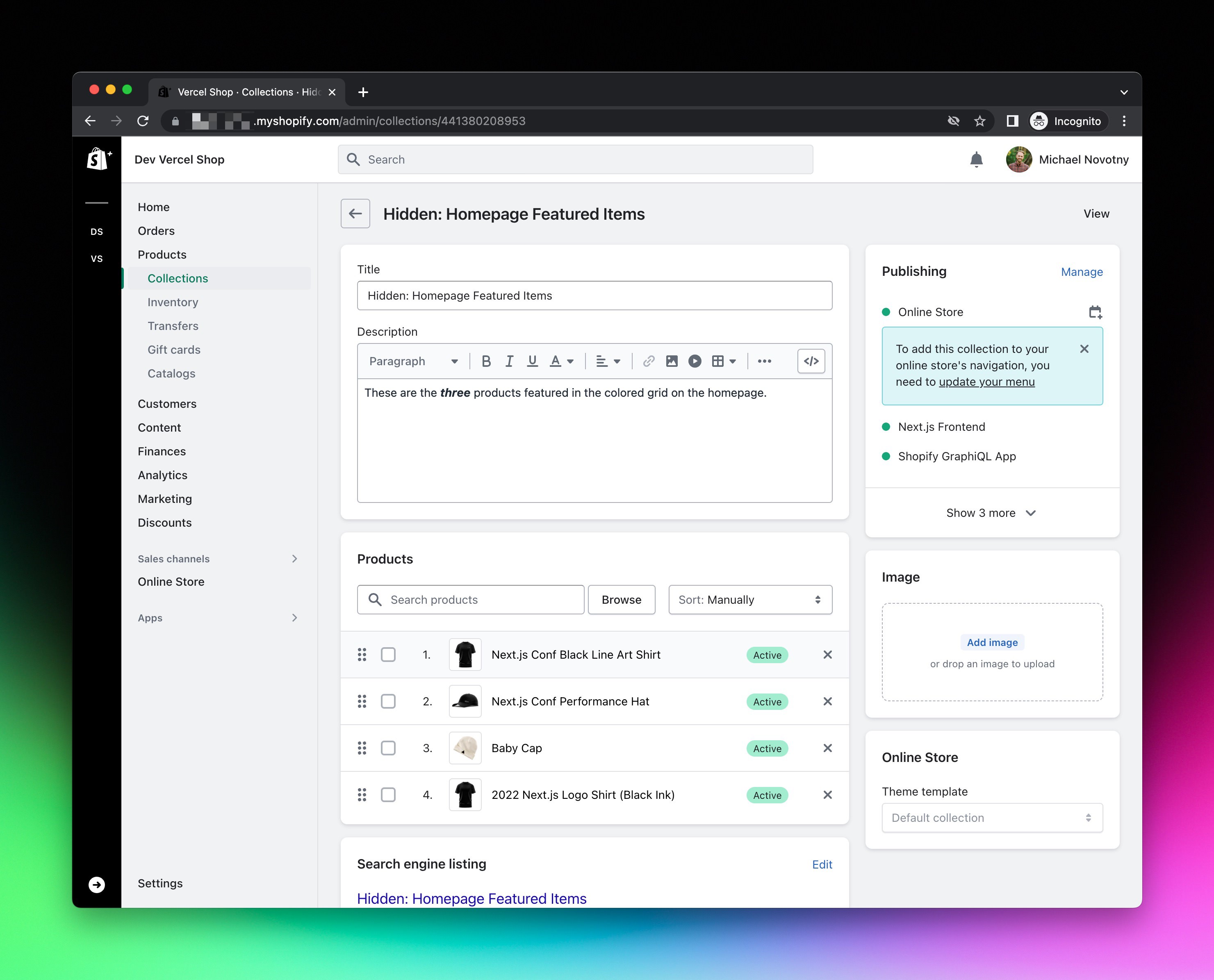Follow the update your menu link
The height and width of the screenshot is (980, 1214).
point(987,382)
